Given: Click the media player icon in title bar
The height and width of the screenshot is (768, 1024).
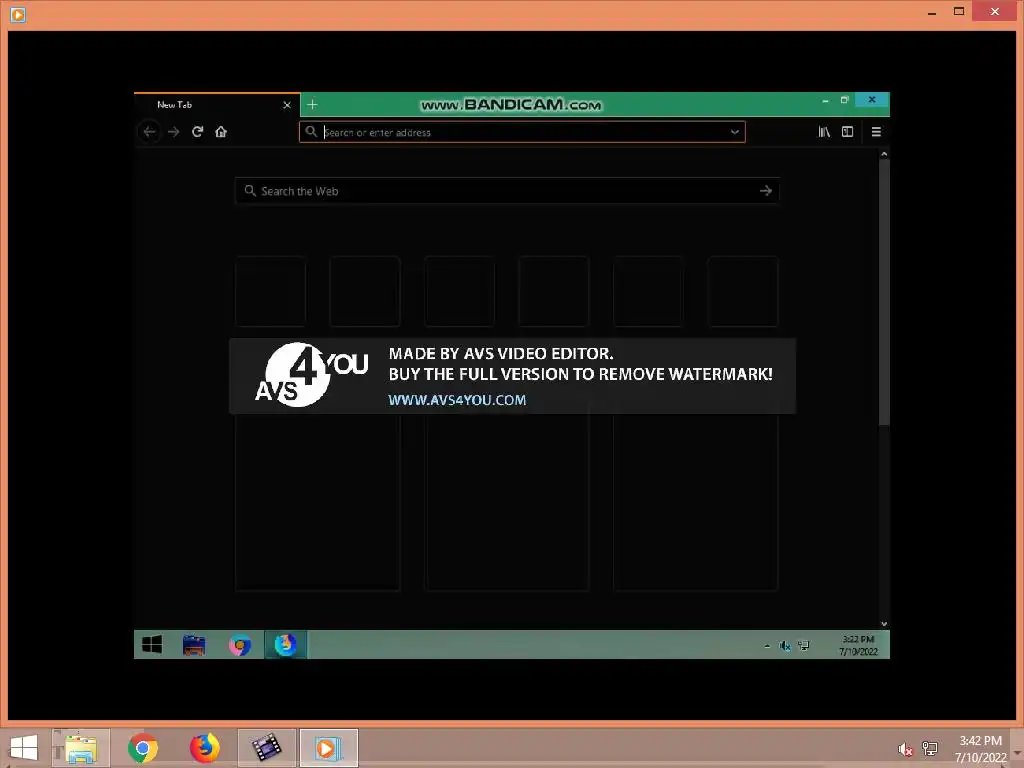Looking at the screenshot, I should (x=18, y=14).
